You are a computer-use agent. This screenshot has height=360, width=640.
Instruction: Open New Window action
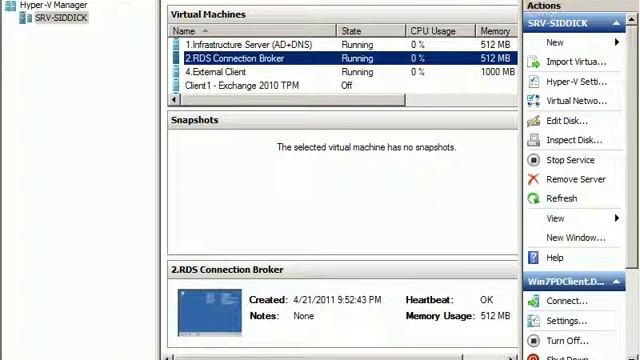pos(576,238)
